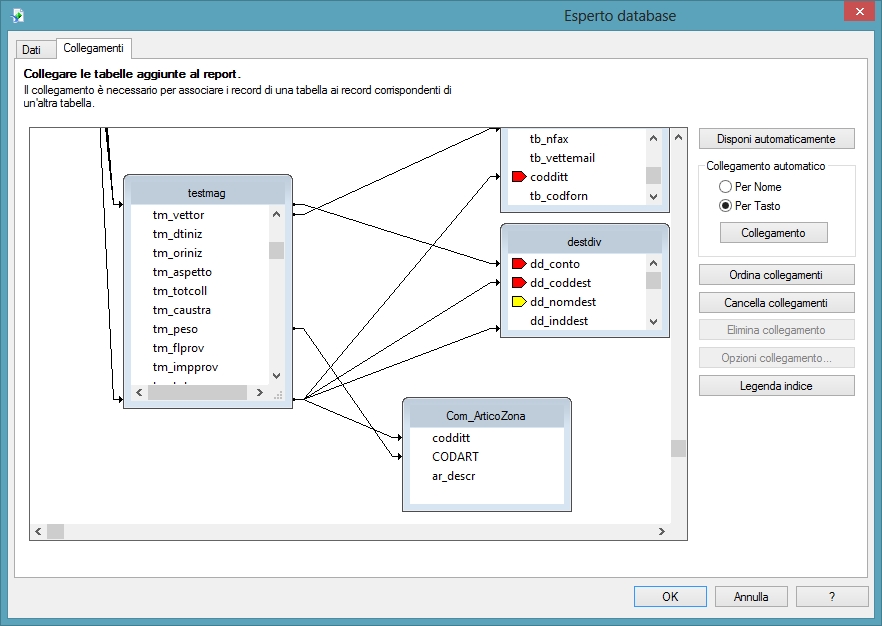This screenshot has width=882, height=626.
Task: Click the testmag resize grip corner
Action: [278, 395]
